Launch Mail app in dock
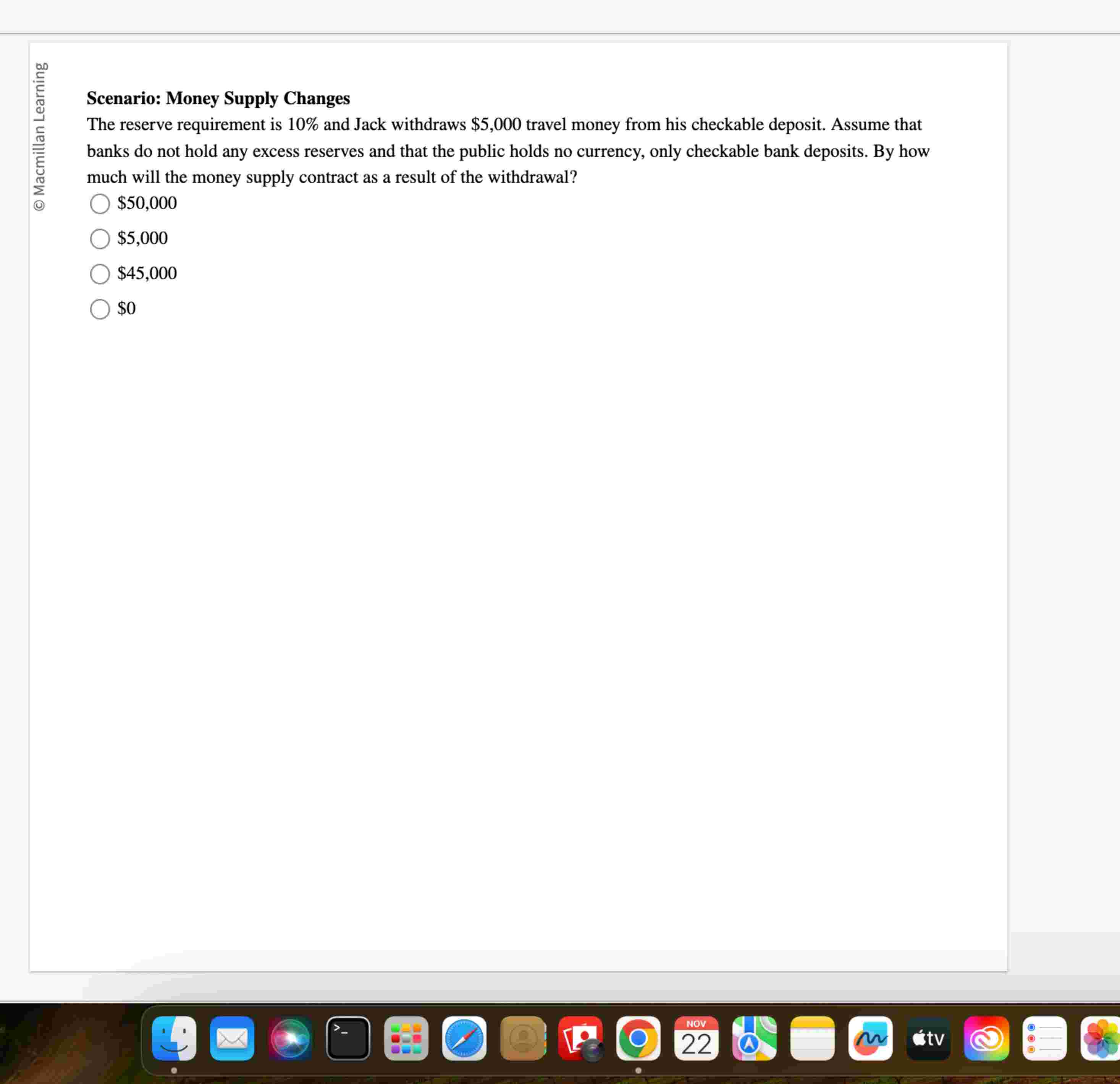This screenshot has height=1084, width=1120. [x=232, y=1038]
